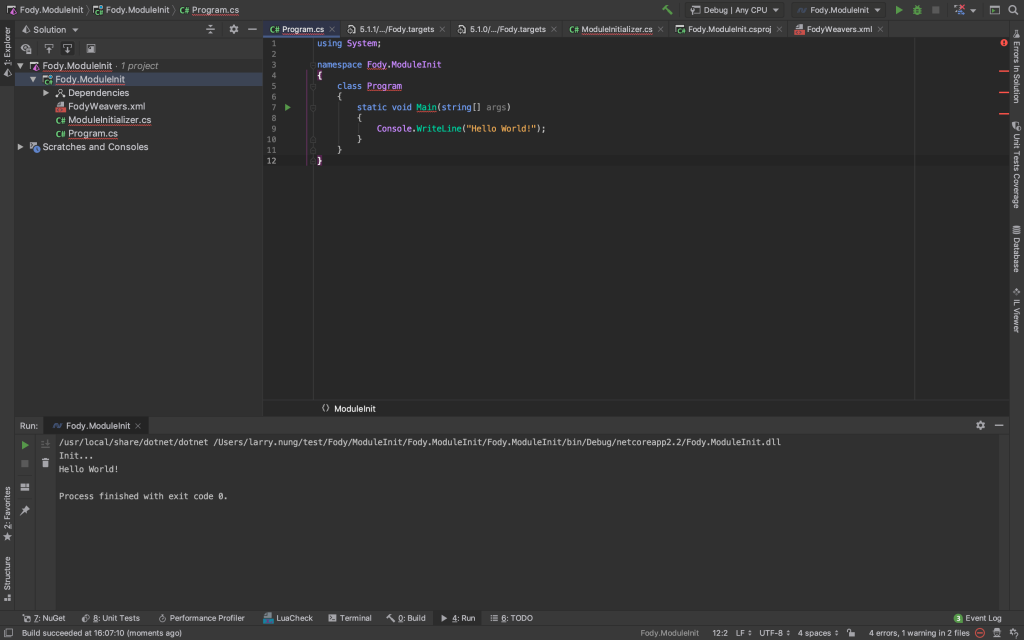Click the red stop-sign icon in the status bar
Image resolution: width=1024 pixels, height=640 pixels.
click(x=980, y=633)
